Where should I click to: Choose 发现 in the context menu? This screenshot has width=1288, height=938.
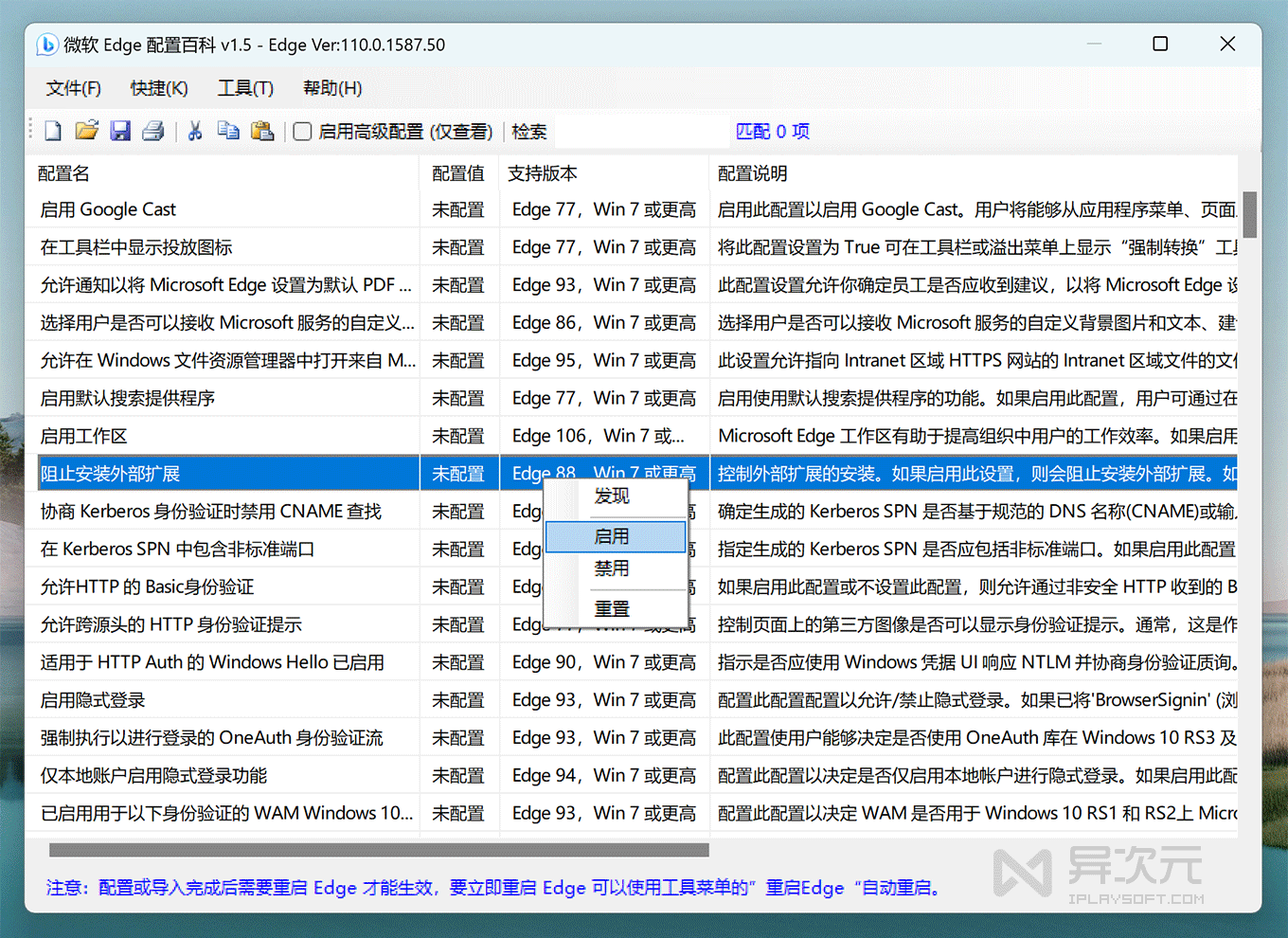tap(616, 496)
